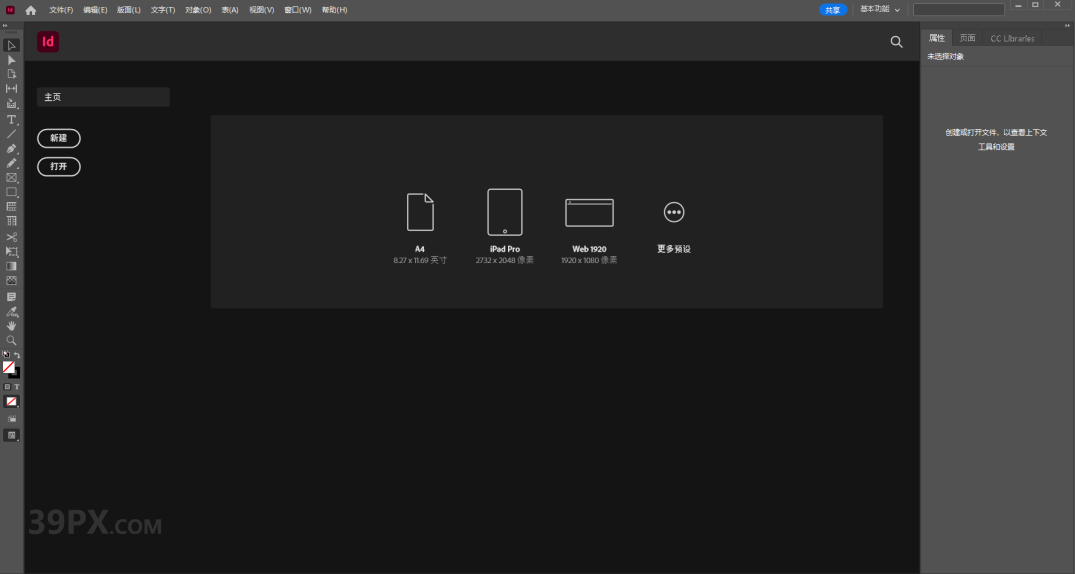Select the Selection tool arrow
The image size is (1075, 574).
click(x=11, y=45)
